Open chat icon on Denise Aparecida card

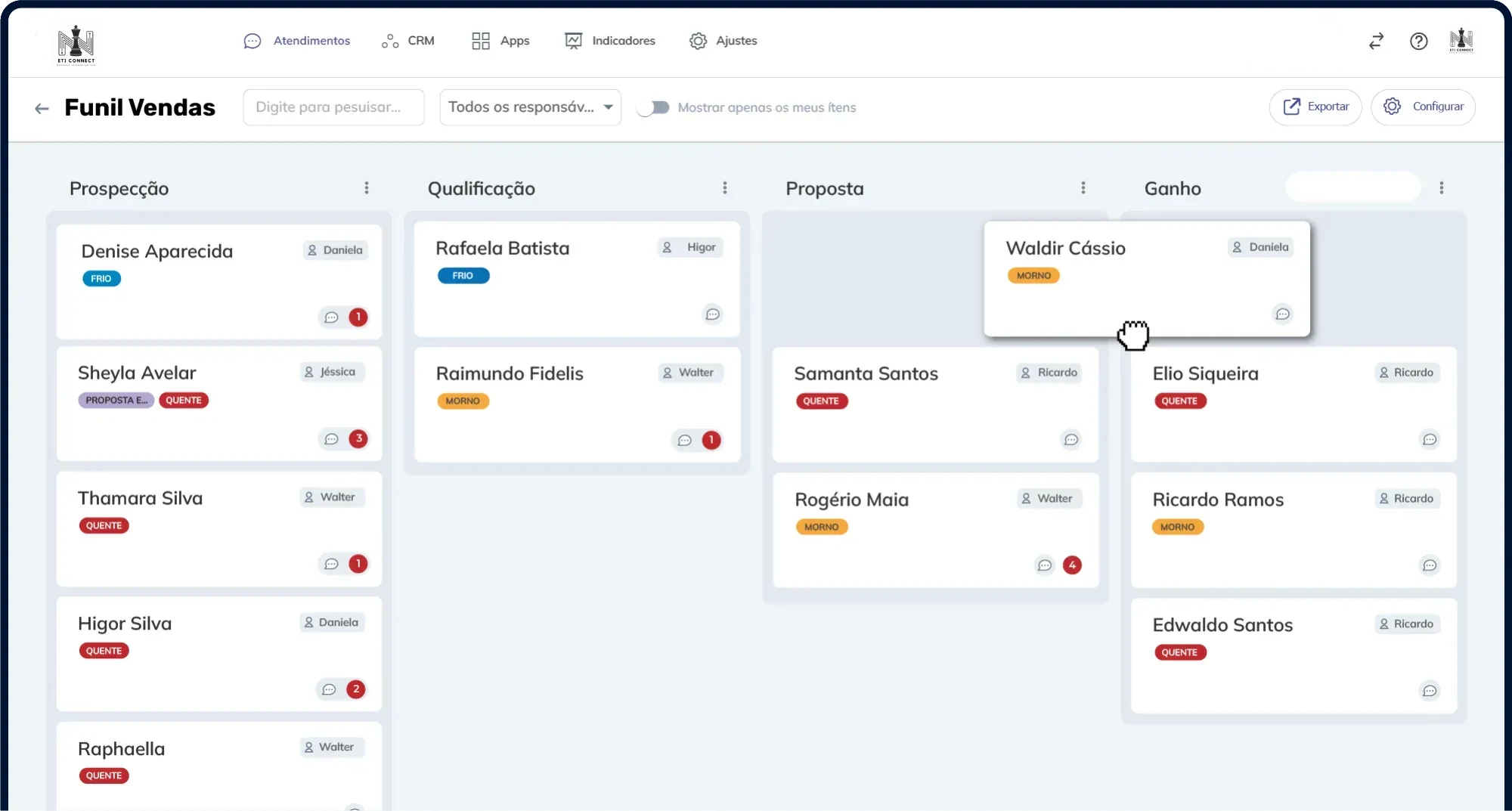tap(331, 317)
